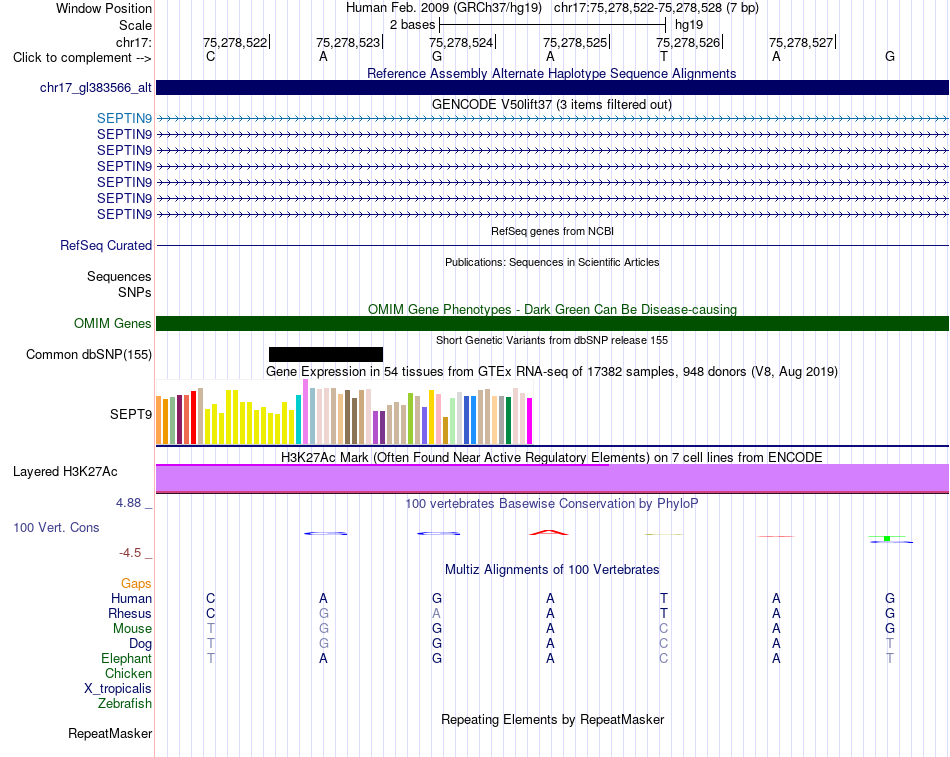
Task: Click the magenta bar ending the GTEx chart
Action: (x=530, y=421)
